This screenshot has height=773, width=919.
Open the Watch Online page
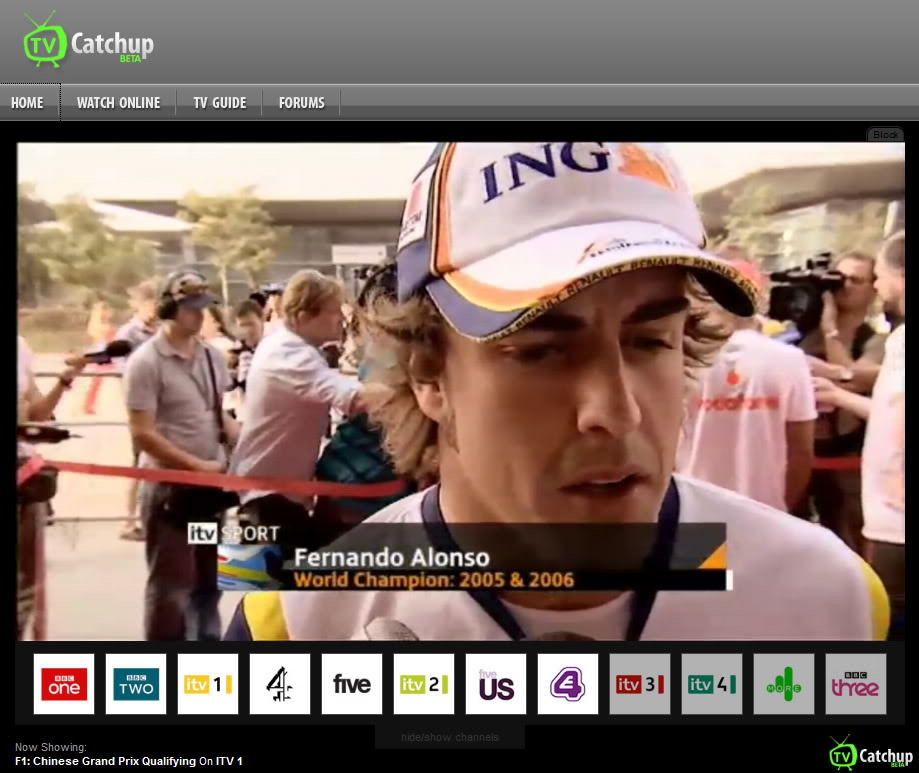(118, 103)
